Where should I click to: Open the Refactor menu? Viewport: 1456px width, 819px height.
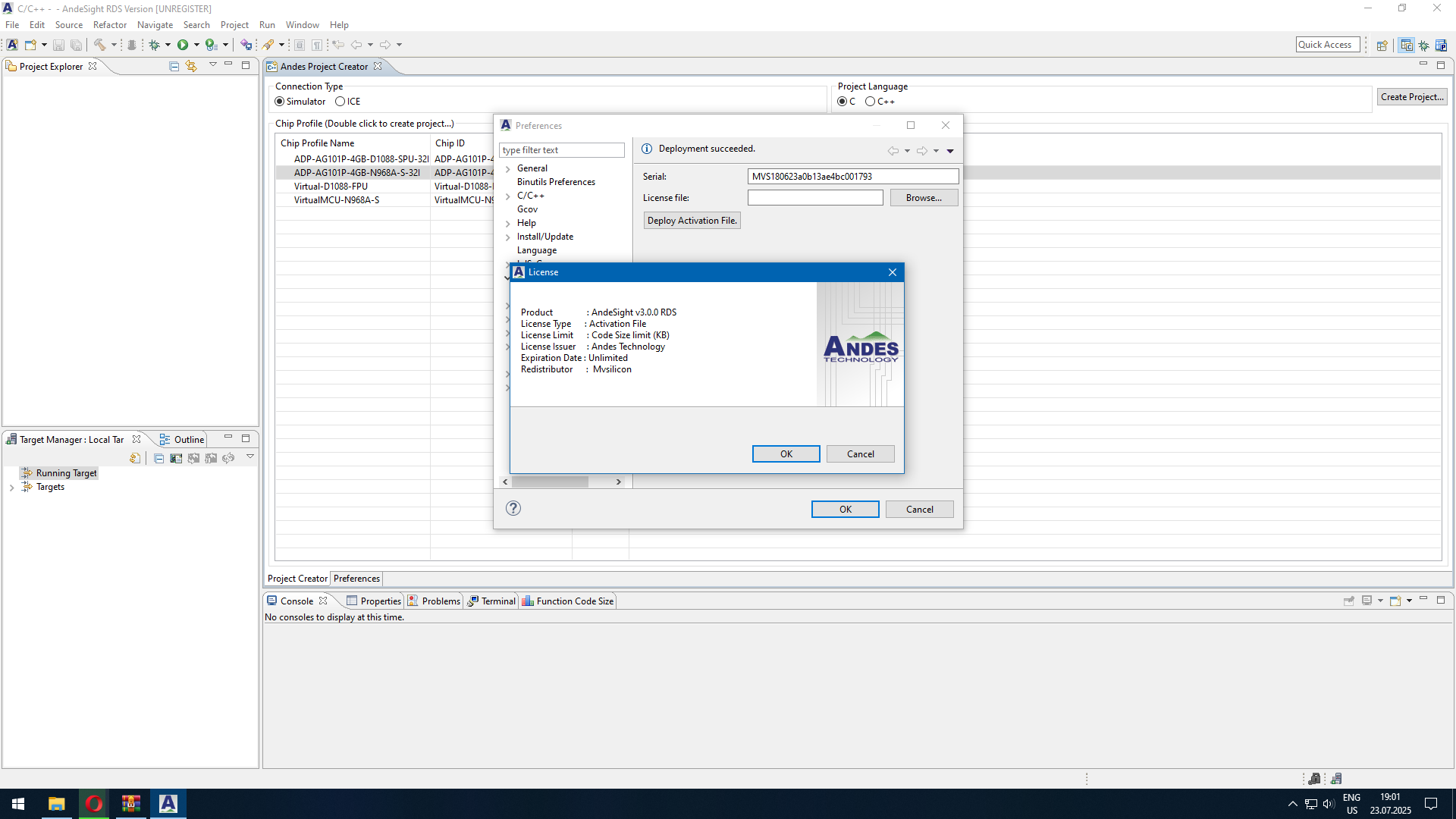[x=110, y=25]
